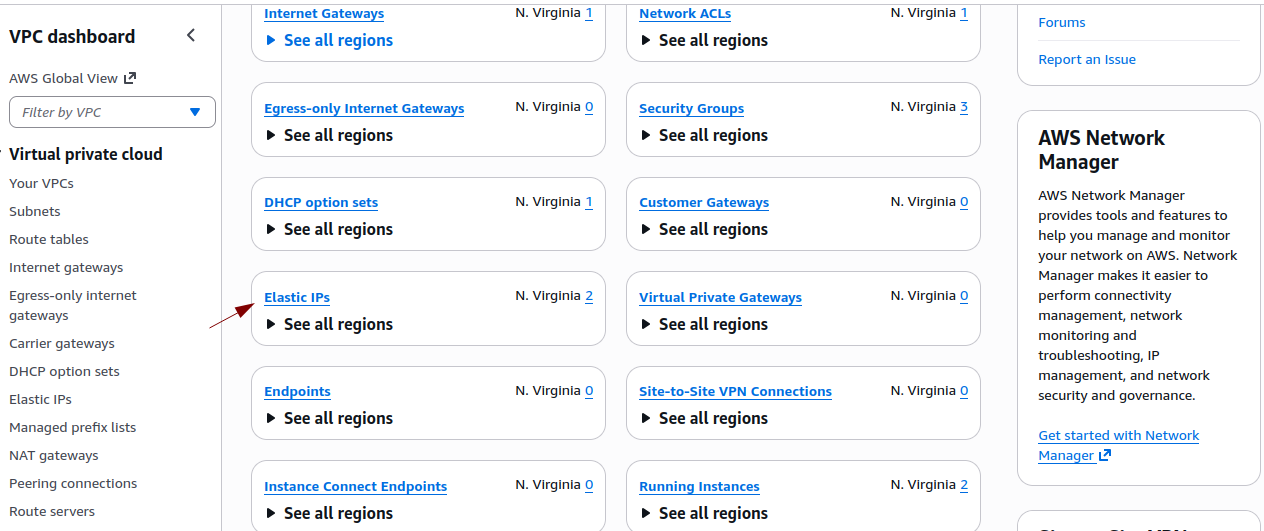Click the Virtual Private Gateways link

tap(720, 297)
